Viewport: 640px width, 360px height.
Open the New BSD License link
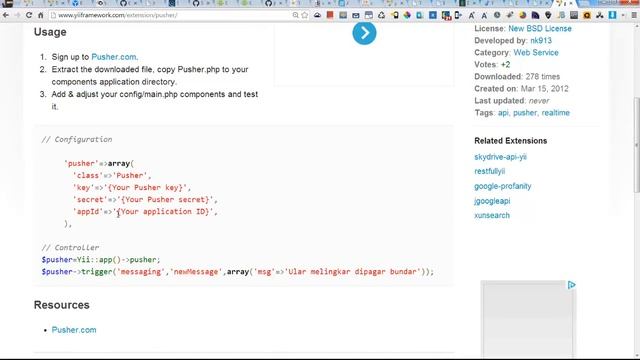[x=540, y=29]
